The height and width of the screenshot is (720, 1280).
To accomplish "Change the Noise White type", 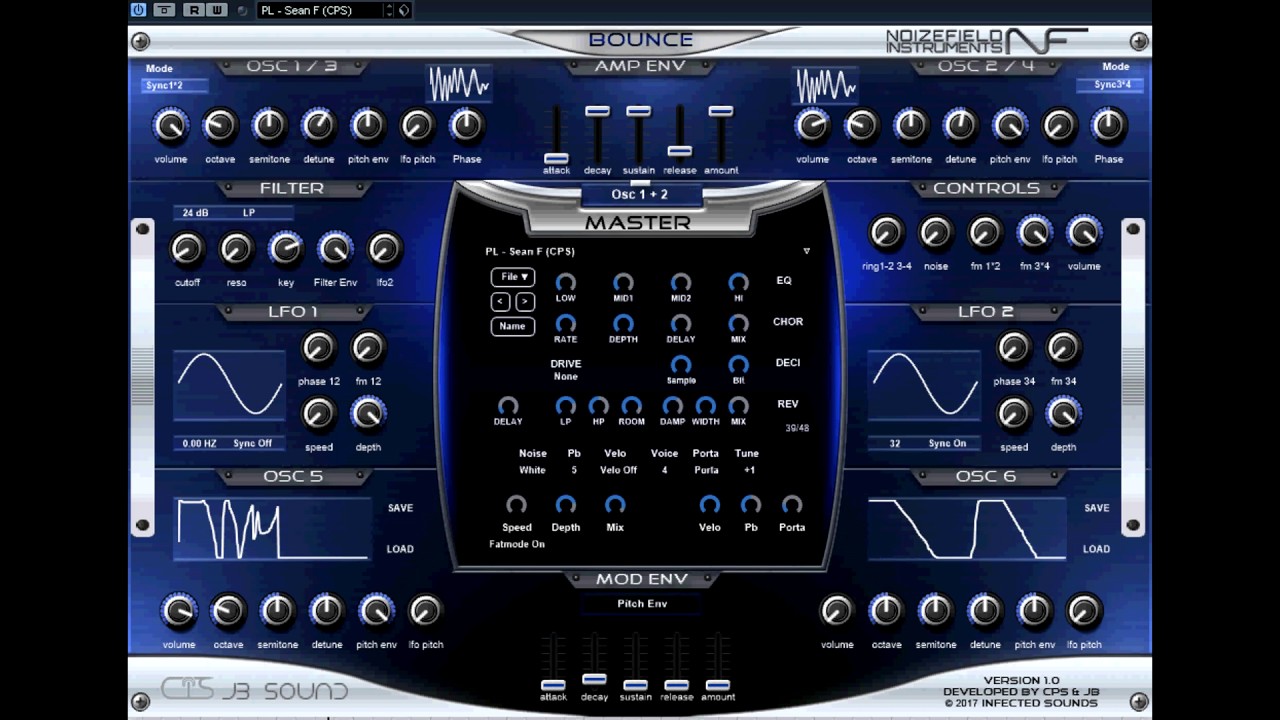I will [x=532, y=470].
